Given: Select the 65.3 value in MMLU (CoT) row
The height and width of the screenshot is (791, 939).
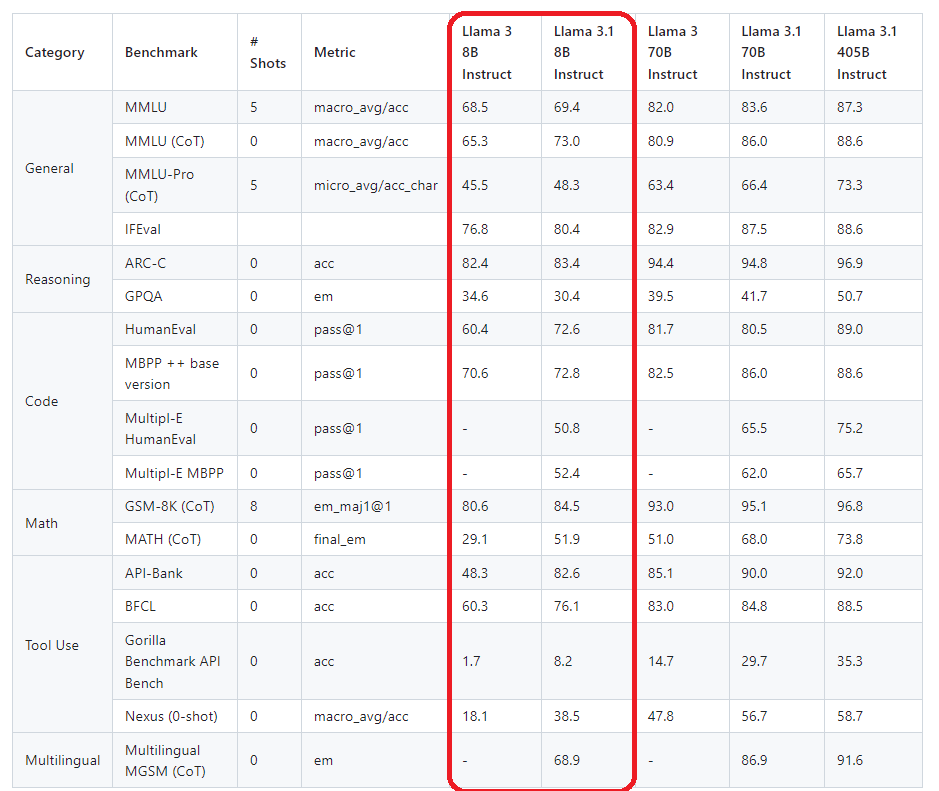Looking at the screenshot, I should tap(475, 141).
